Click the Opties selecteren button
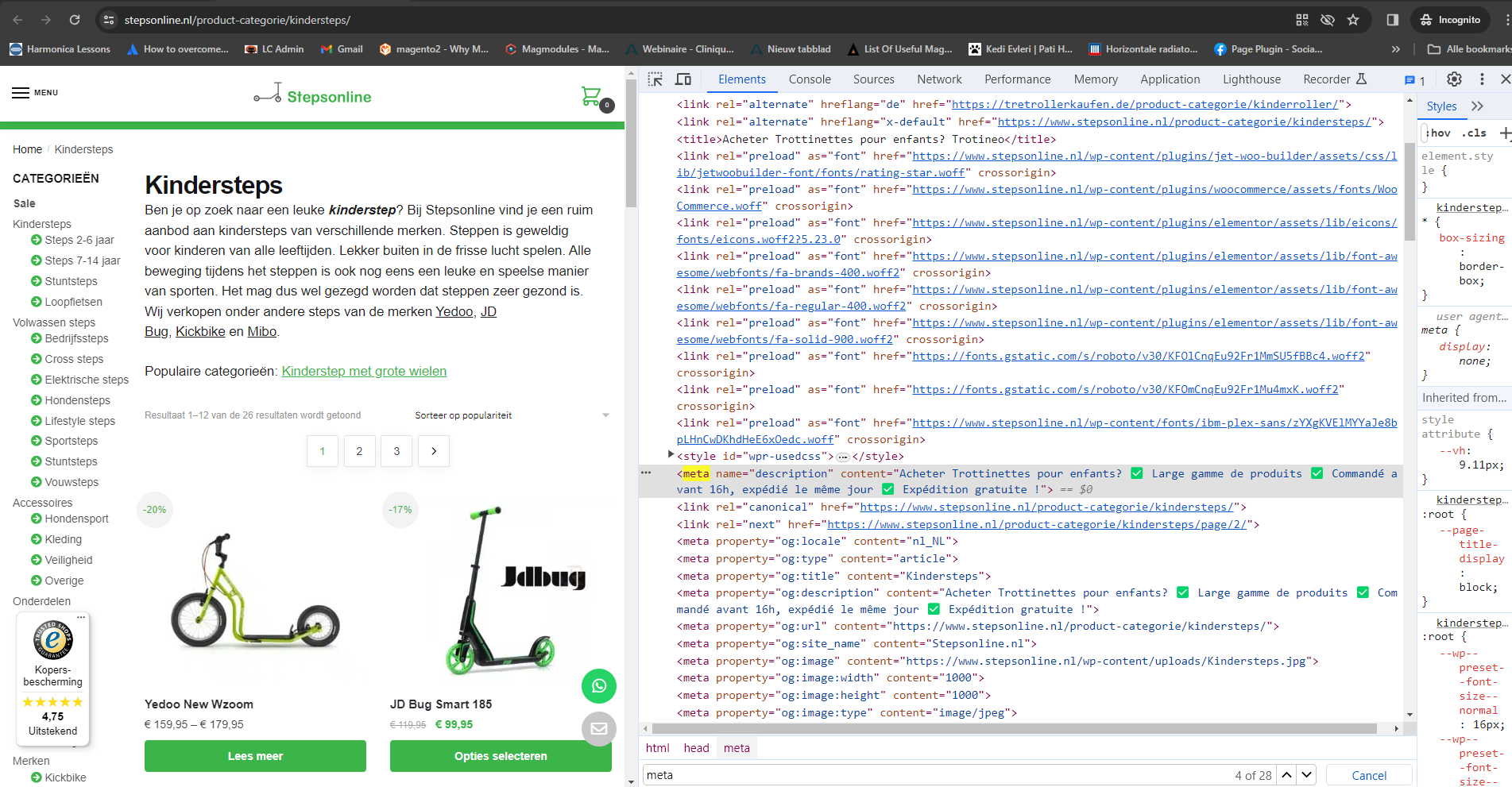The width and height of the screenshot is (1512, 787). 501,756
